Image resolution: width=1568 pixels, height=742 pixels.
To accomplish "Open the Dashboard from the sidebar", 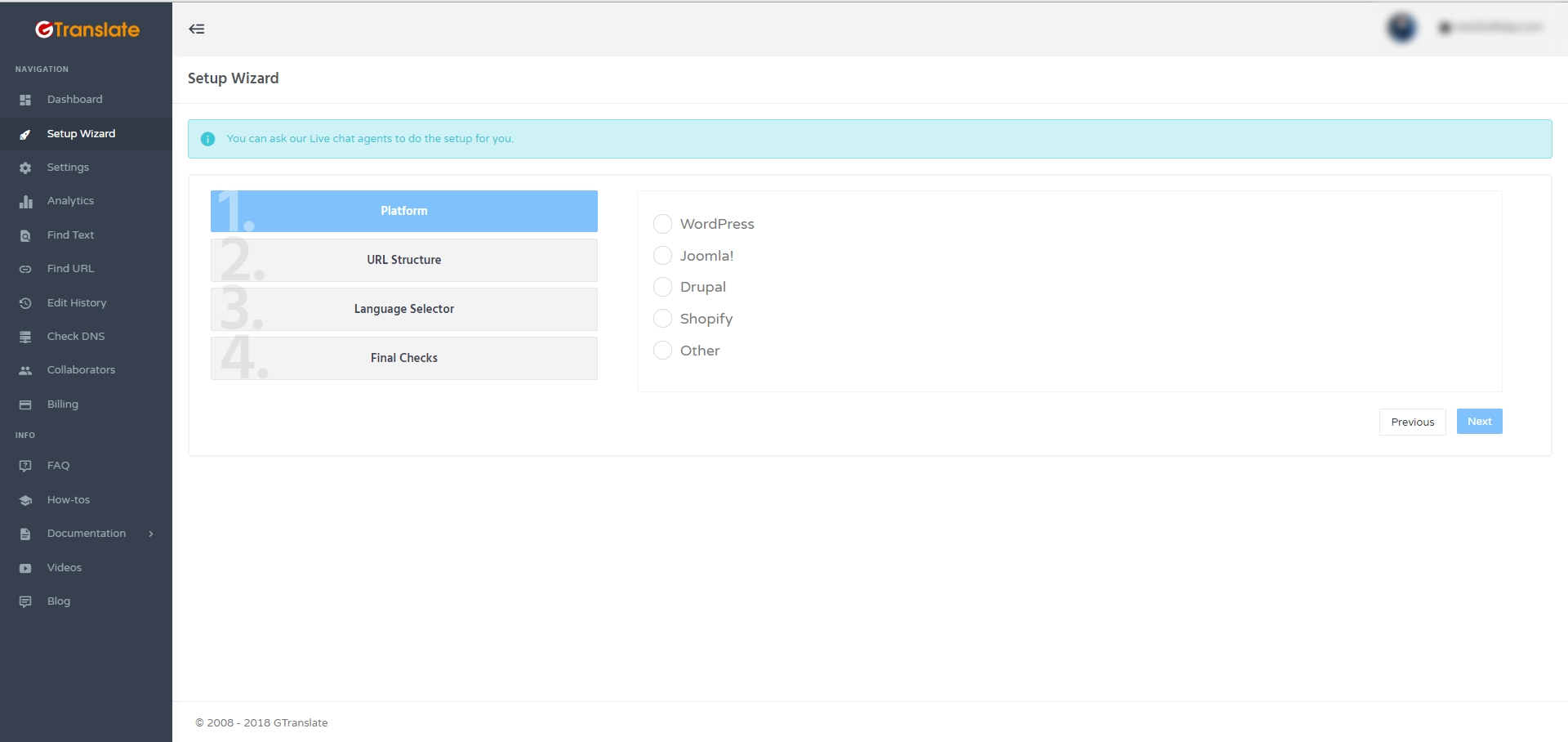I will [x=74, y=99].
